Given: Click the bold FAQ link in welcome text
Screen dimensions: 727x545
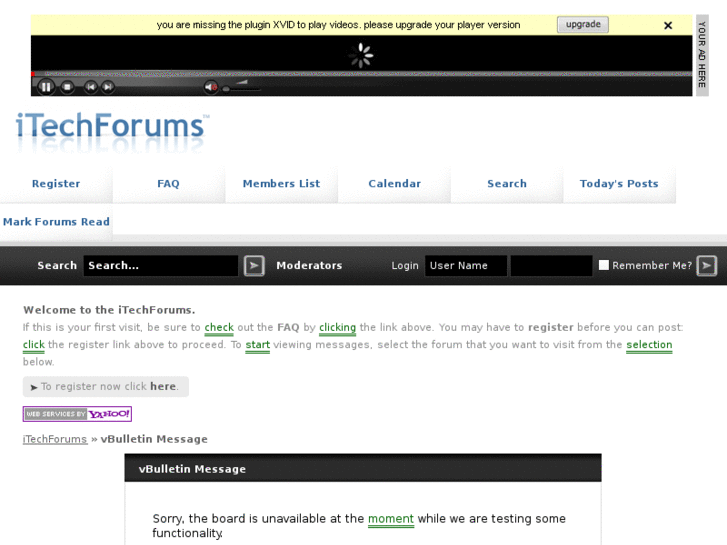Looking at the screenshot, I should click(x=288, y=327).
